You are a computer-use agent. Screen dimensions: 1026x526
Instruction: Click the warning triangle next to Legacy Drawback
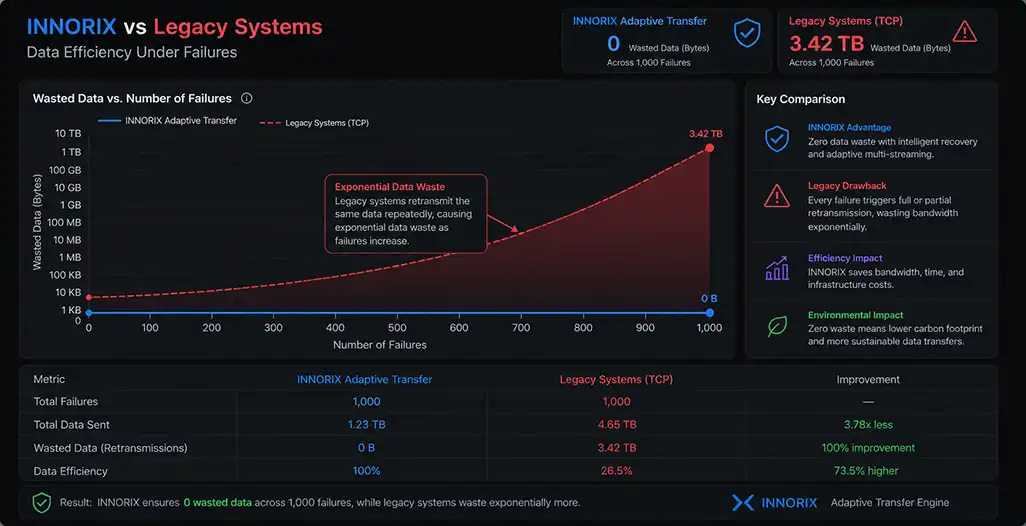(777, 196)
